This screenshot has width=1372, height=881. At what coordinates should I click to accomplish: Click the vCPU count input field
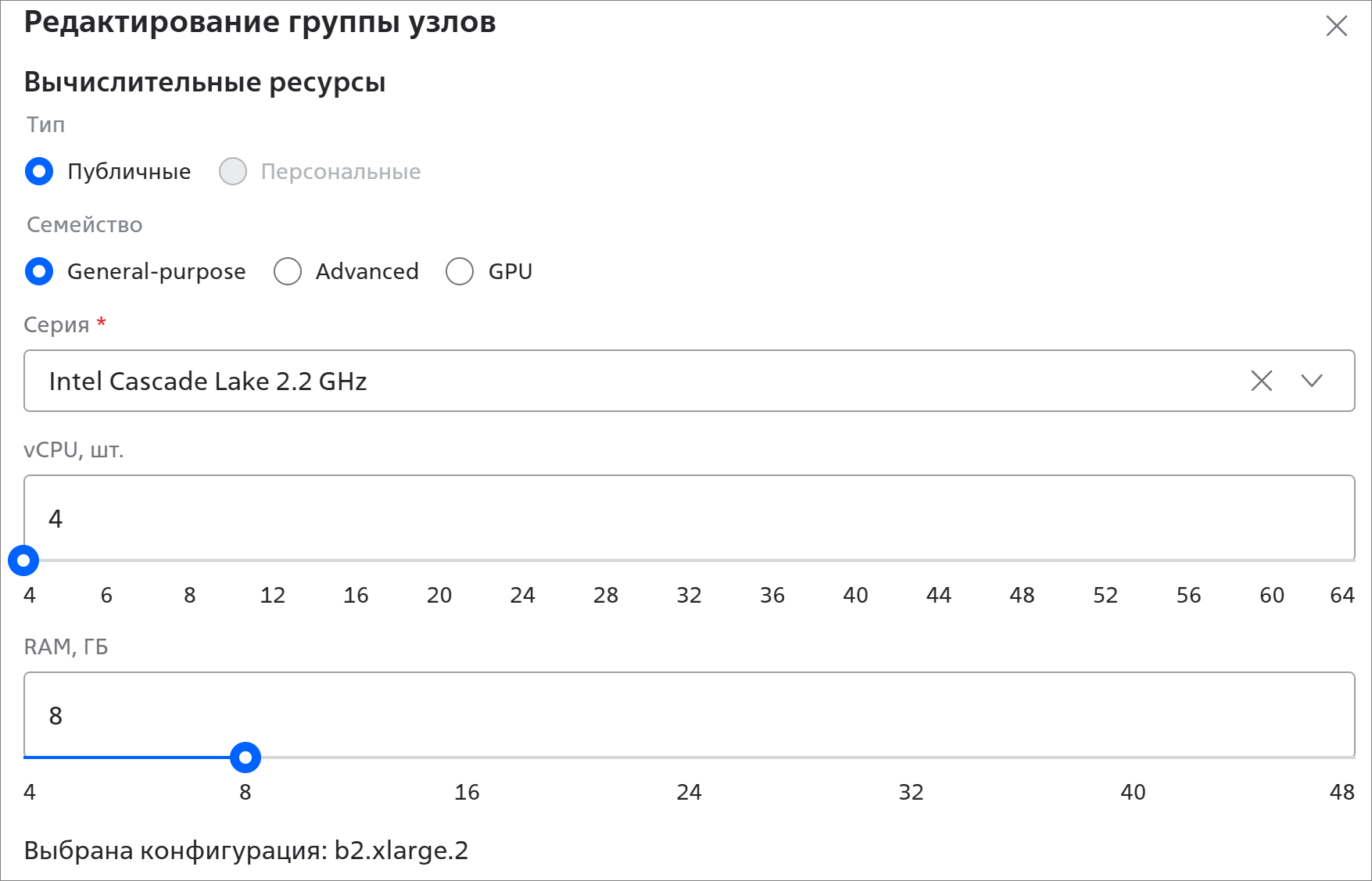click(x=688, y=518)
